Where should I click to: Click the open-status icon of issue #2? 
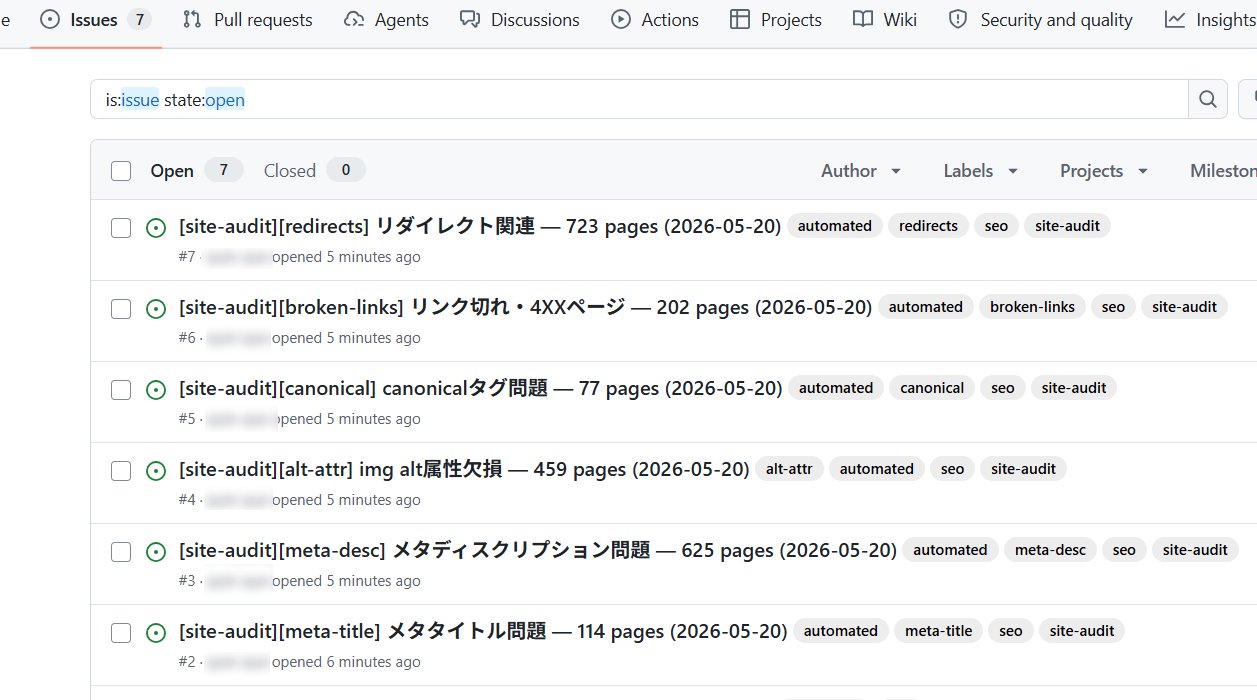click(156, 633)
